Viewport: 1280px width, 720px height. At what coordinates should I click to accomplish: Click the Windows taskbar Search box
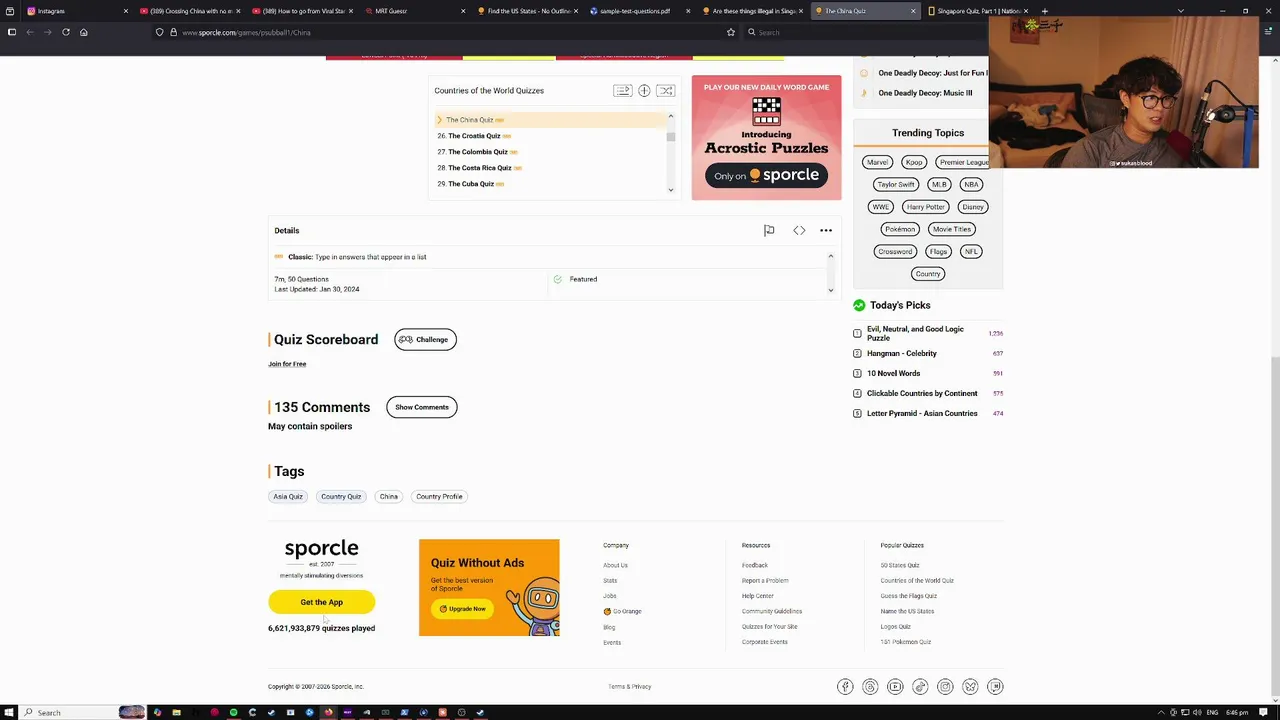[x=82, y=713]
